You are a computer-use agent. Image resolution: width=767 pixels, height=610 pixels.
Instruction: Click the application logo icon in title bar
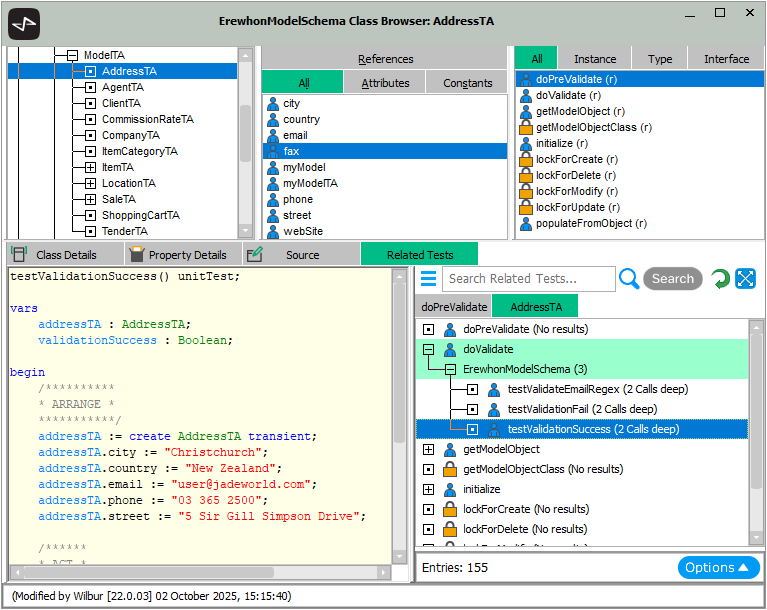24,23
